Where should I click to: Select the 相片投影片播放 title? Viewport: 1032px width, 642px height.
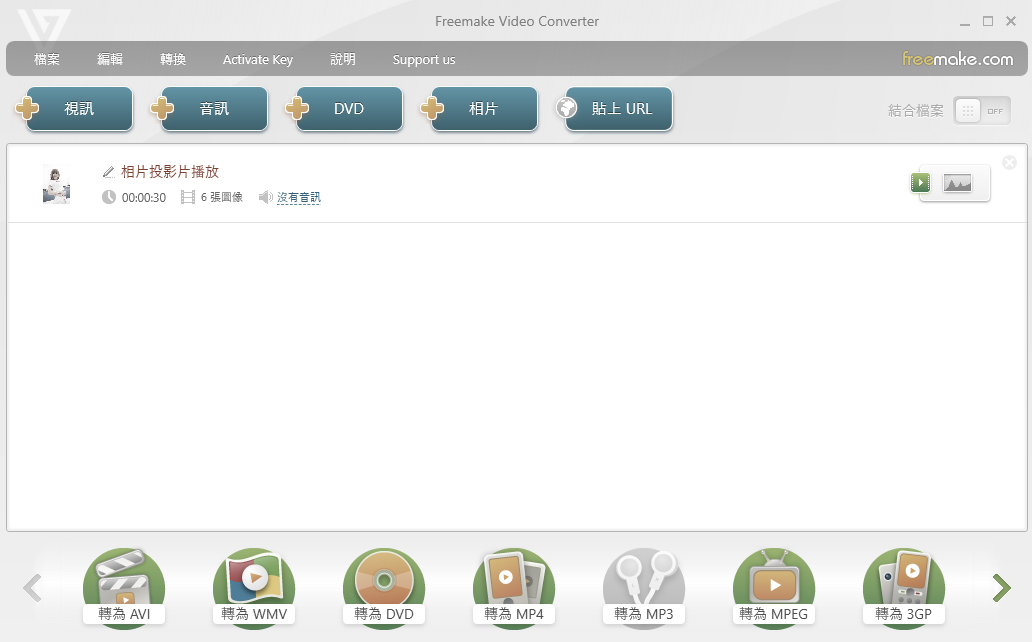(x=170, y=172)
